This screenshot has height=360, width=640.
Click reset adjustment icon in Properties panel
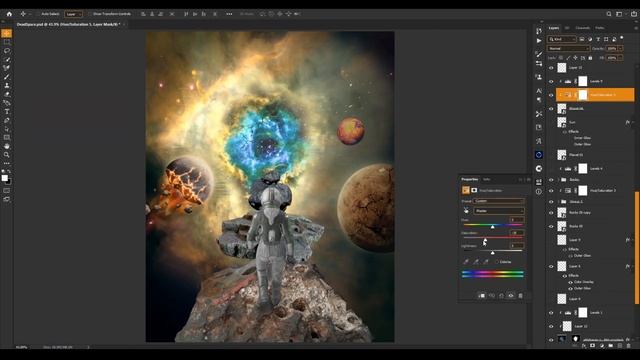point(501,296)
